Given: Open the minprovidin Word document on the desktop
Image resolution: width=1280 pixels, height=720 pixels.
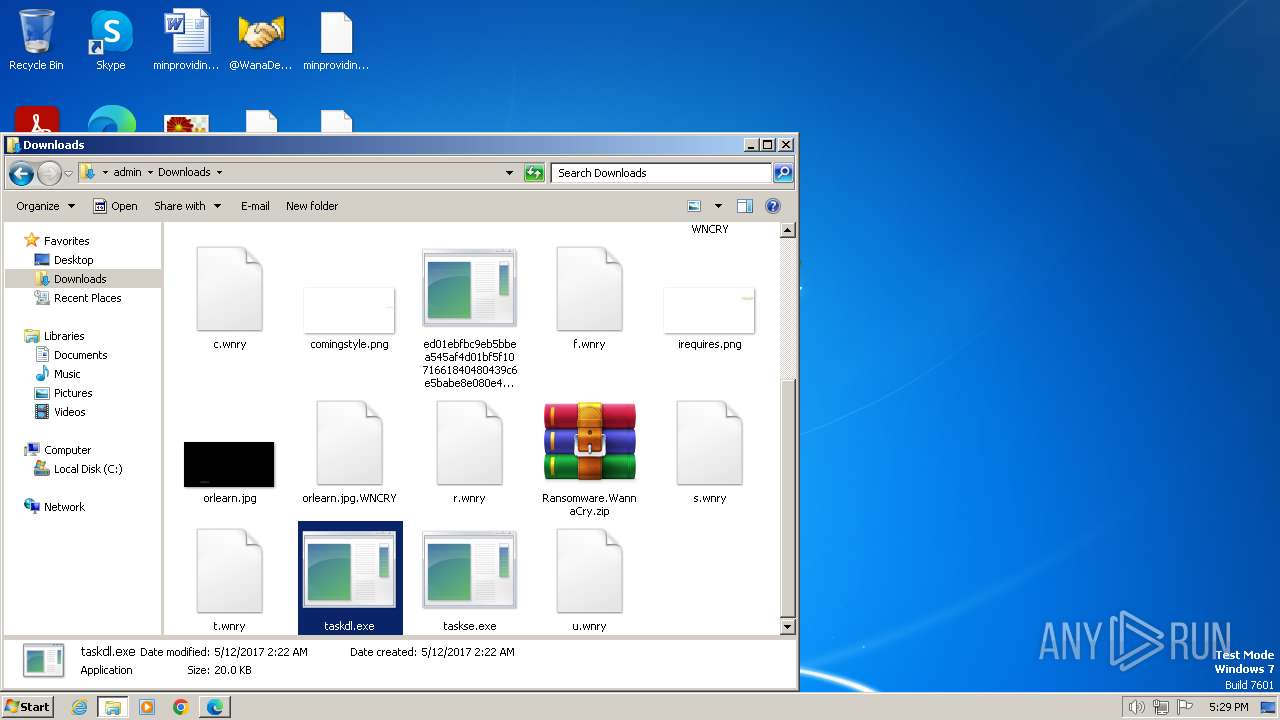Looking at the screenshot, I should tap(186, 40).
